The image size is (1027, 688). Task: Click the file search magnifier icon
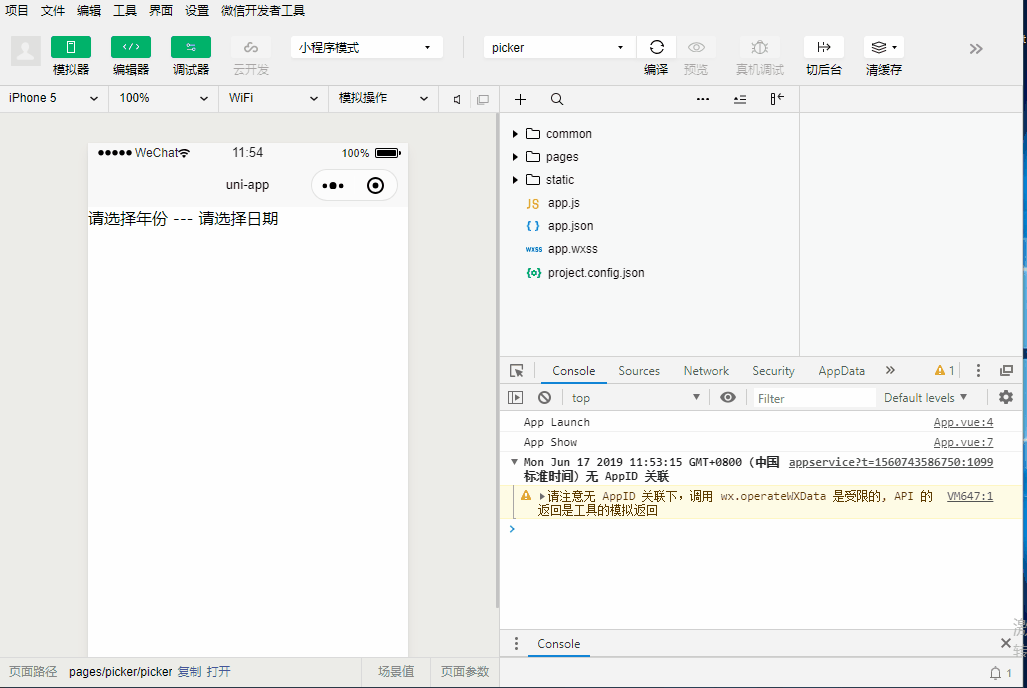(x=557, y=99)
